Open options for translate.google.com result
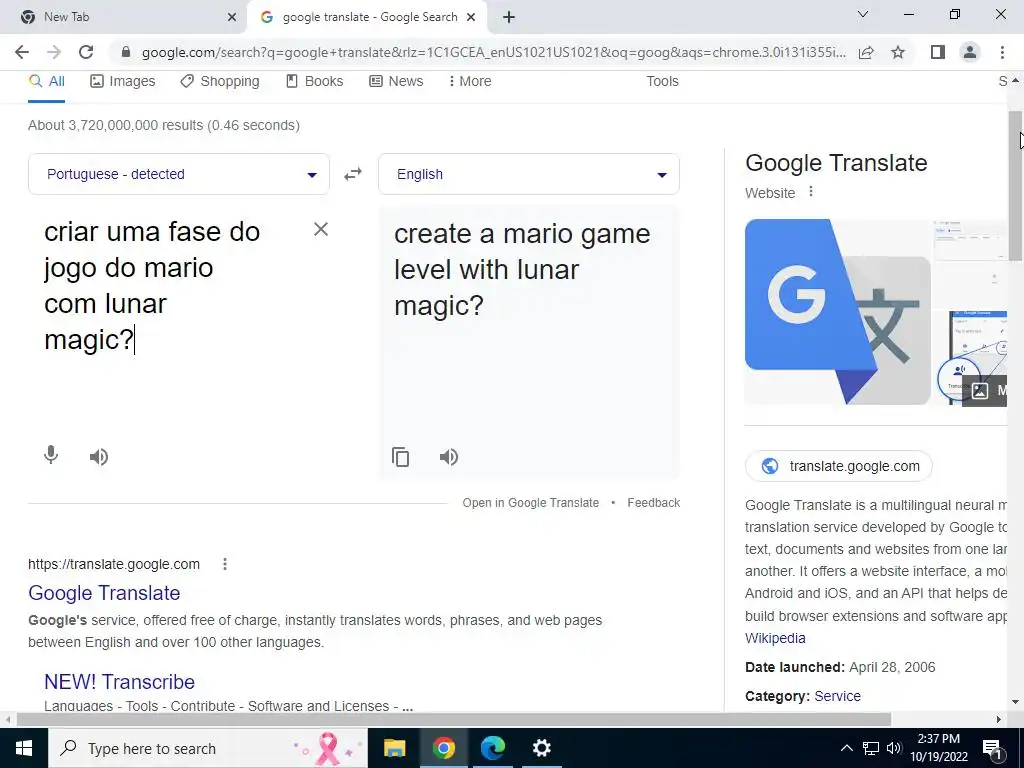This screenshot has width=1024, height=768. coord(225,564)
